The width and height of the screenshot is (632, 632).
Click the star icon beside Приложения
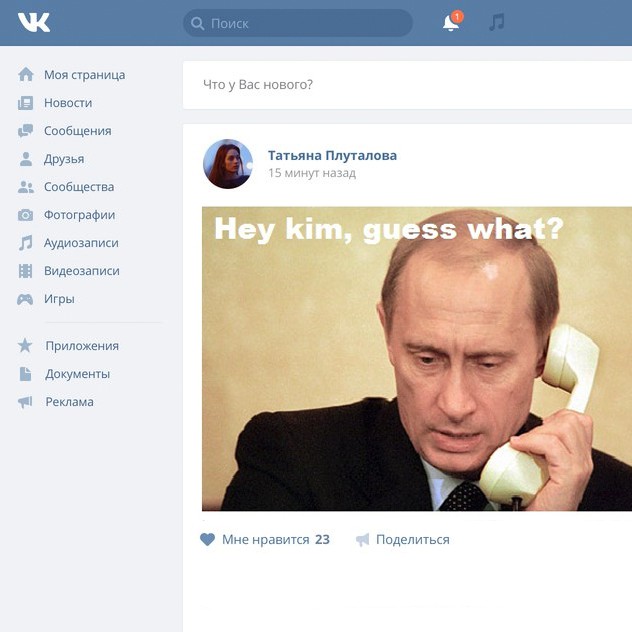(25, 345)
